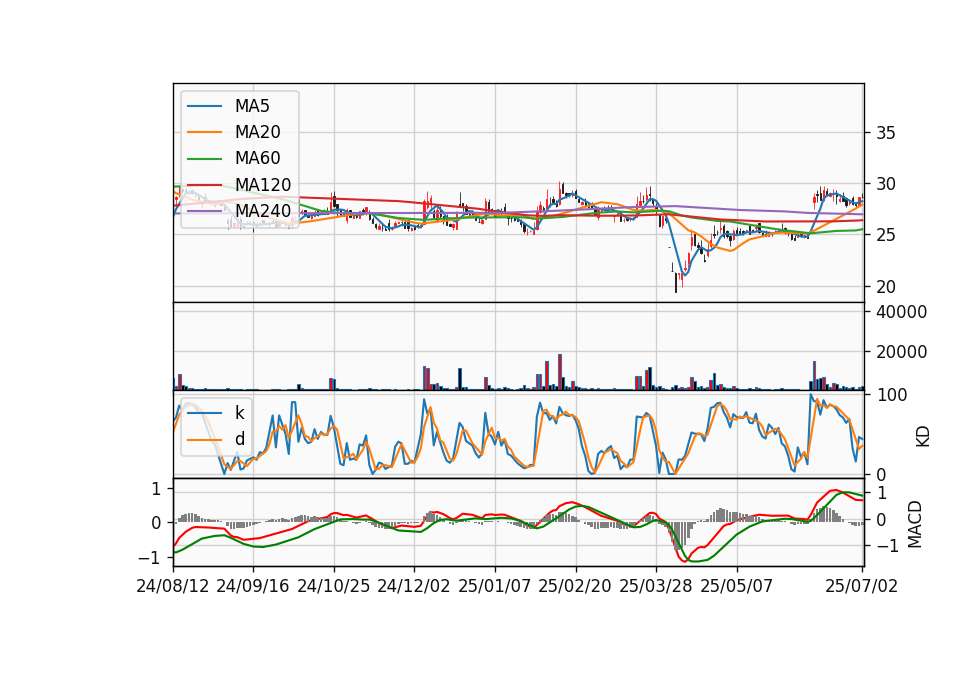The image size is (960, 690).
Task: Click the 'k' legend label in KD panel
Action: point(239,413)
